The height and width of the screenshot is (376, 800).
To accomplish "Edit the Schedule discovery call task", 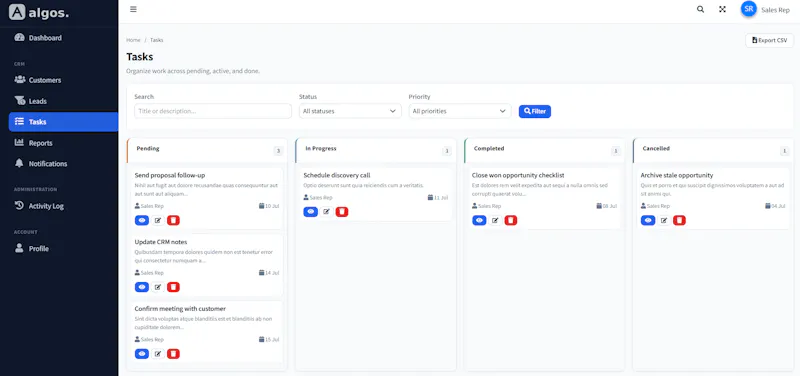I will (x=327, y=212).
